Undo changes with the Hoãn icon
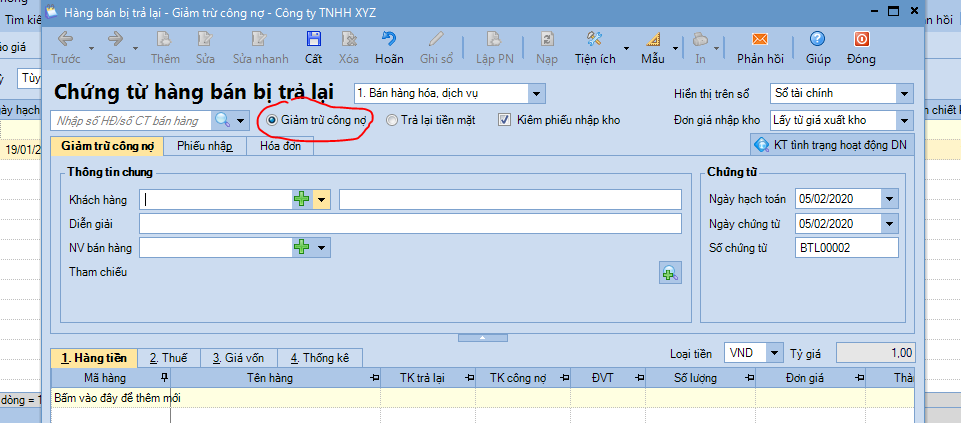Image resolution: width=961 pixels, height=423 pixels. tap(389, 39)
